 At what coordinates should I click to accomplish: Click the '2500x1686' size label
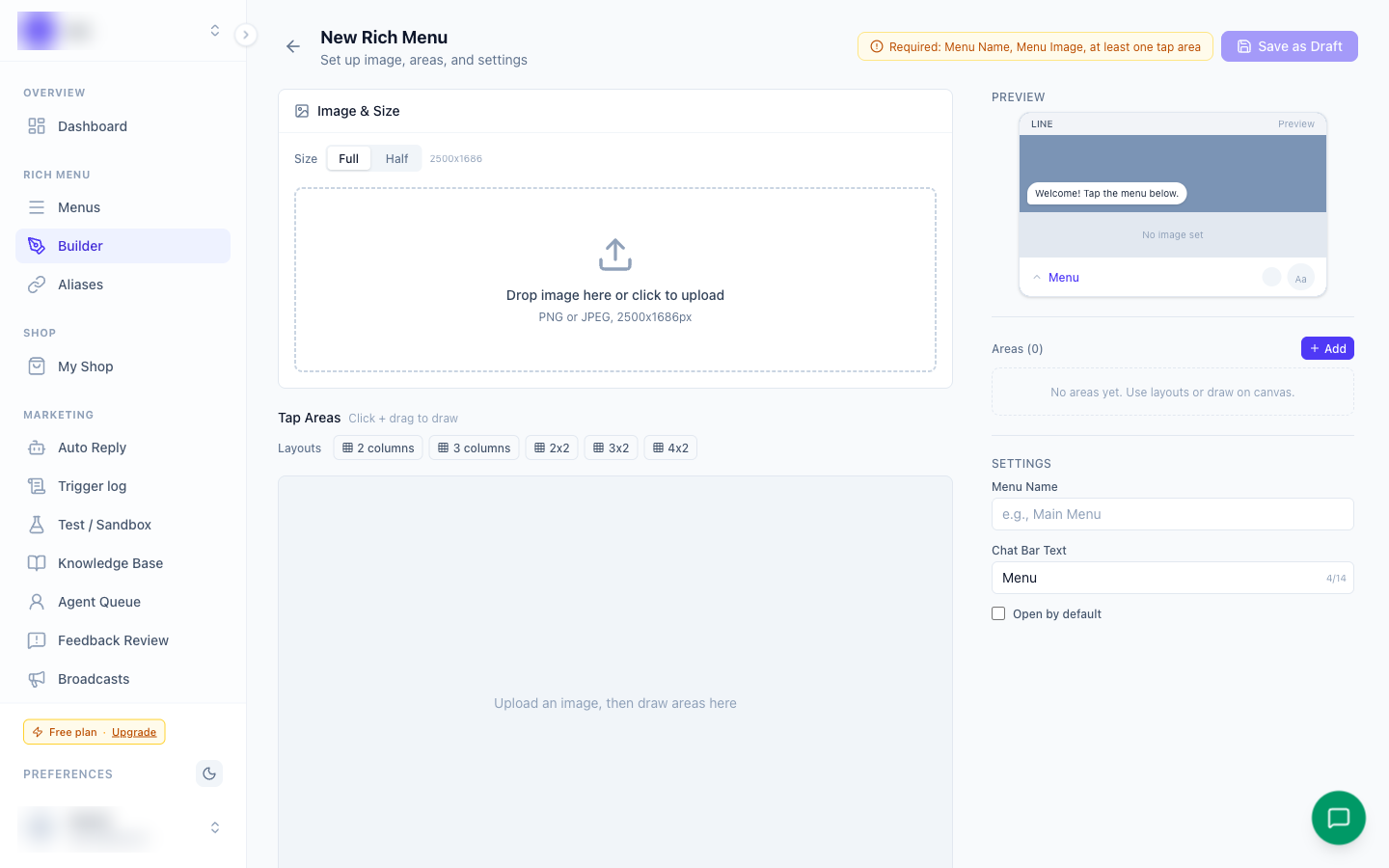click(x=456, y=159)
